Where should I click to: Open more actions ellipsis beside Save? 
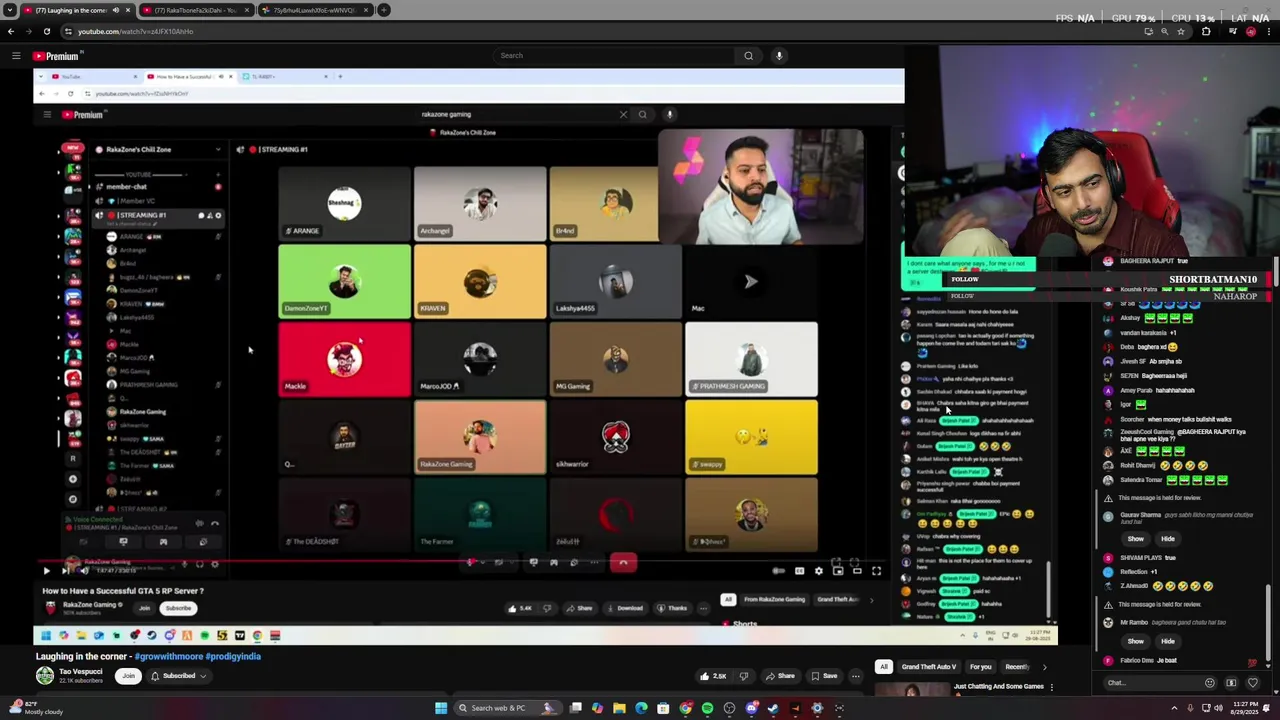point(855,676)
